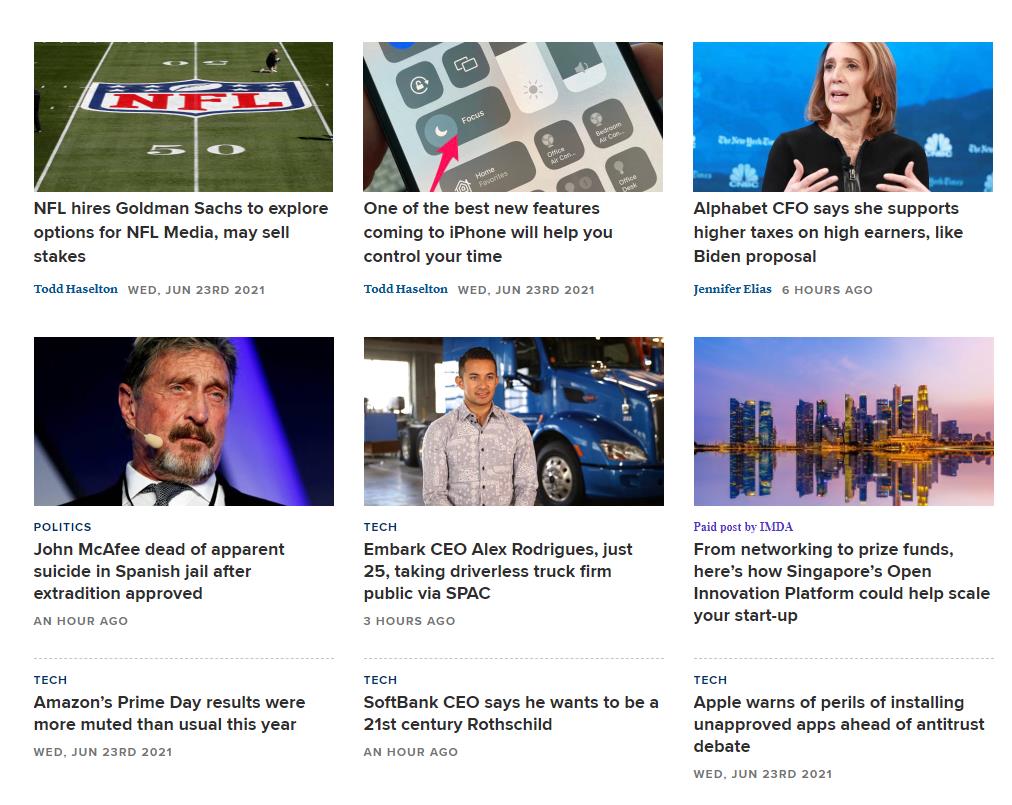This screenshot has width=1012, height=805.
Task: Read Amazon's Prime Day results article
Action: click(x=170, y=713)
